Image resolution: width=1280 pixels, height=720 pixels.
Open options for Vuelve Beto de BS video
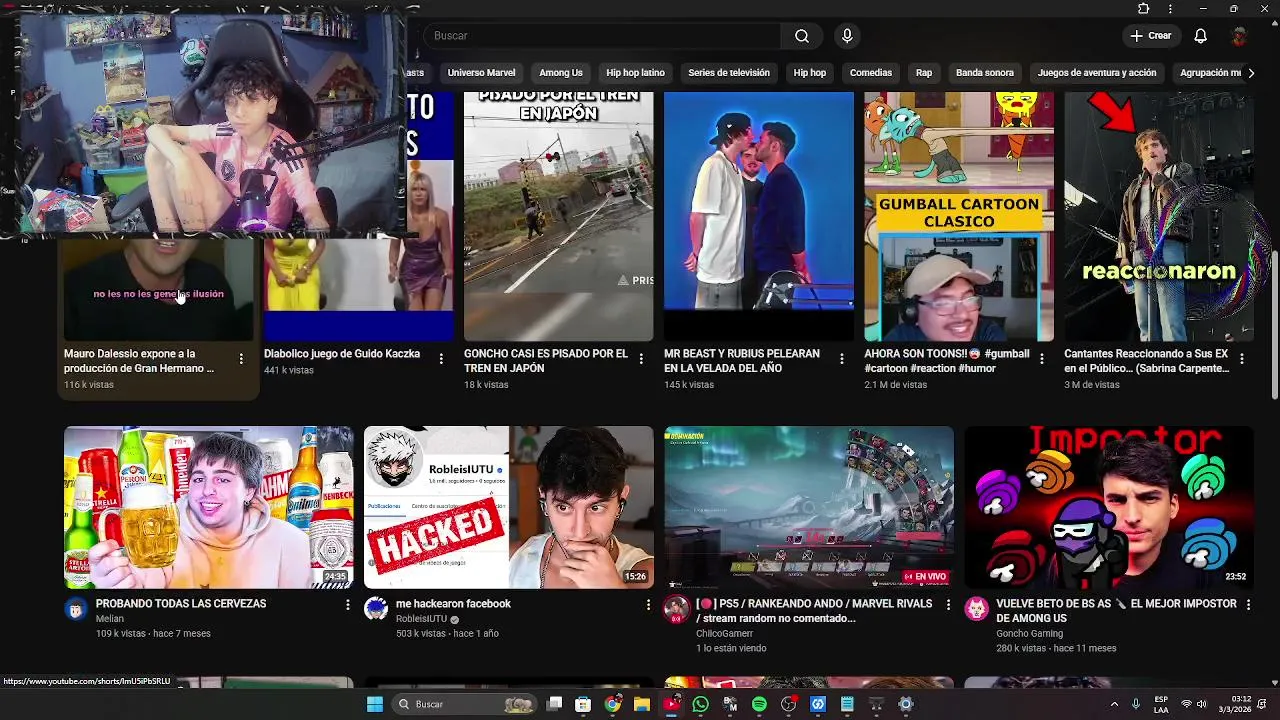pos(1248,605)
